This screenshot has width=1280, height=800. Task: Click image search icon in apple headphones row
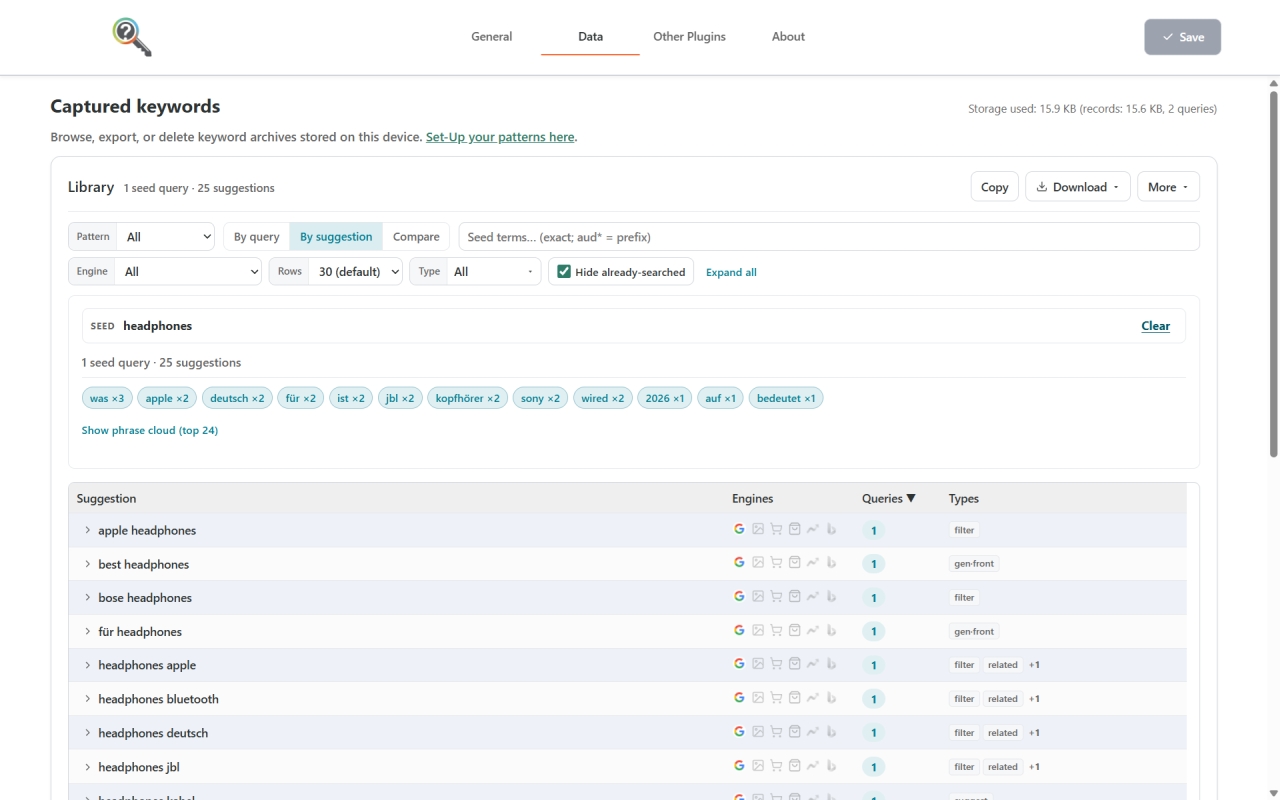point(758,529)
